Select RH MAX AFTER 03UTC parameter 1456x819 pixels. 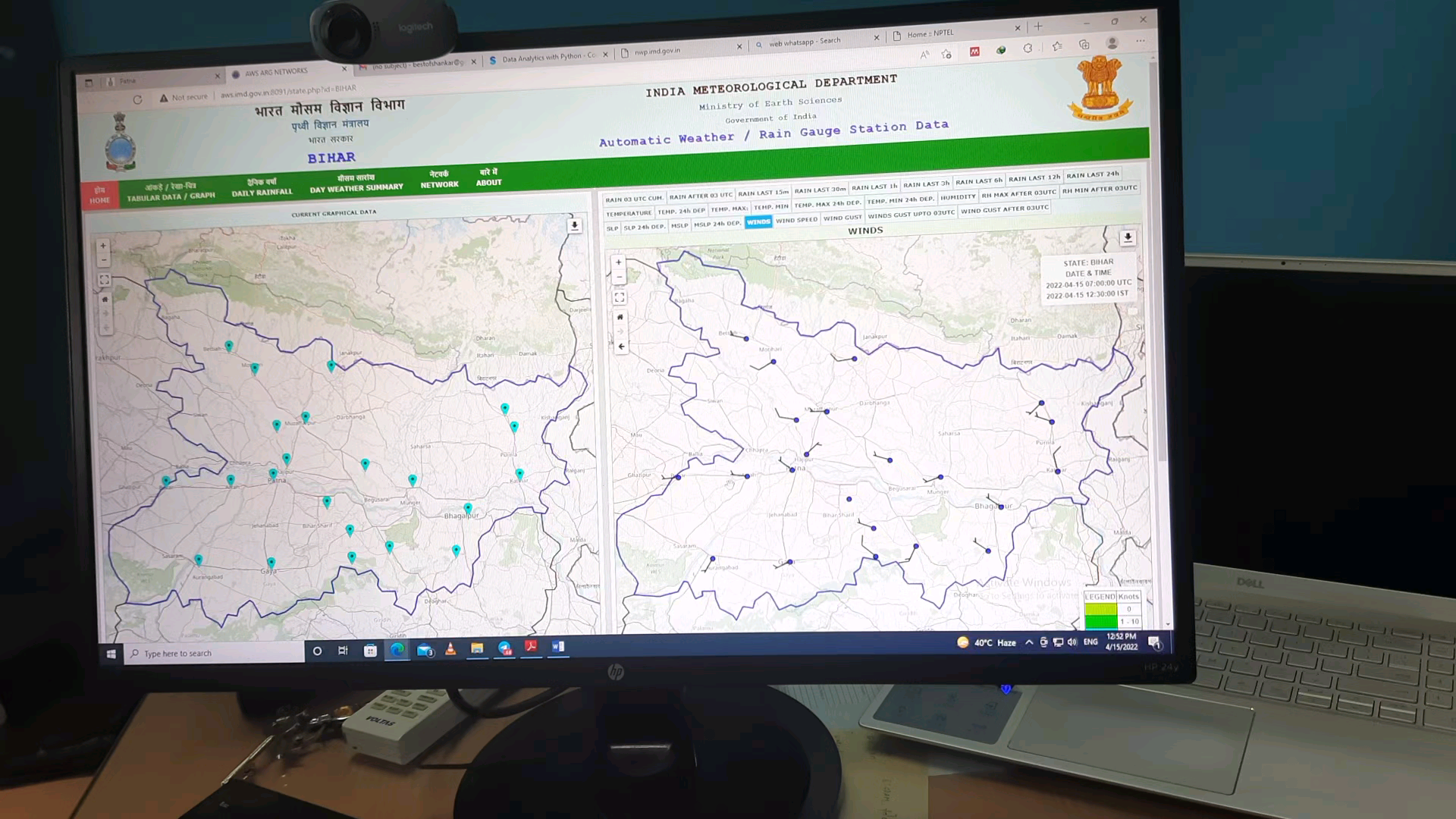tap(1018, 193)
